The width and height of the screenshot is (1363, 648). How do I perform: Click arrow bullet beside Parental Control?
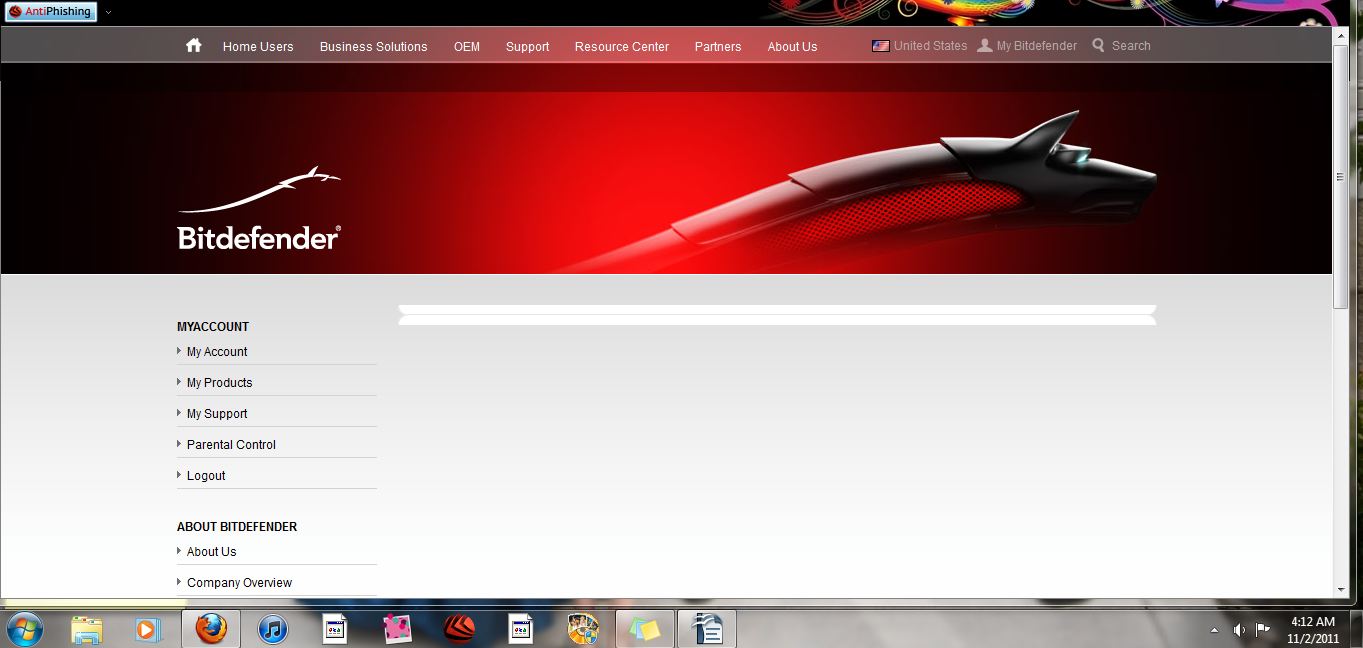[179, 444]
